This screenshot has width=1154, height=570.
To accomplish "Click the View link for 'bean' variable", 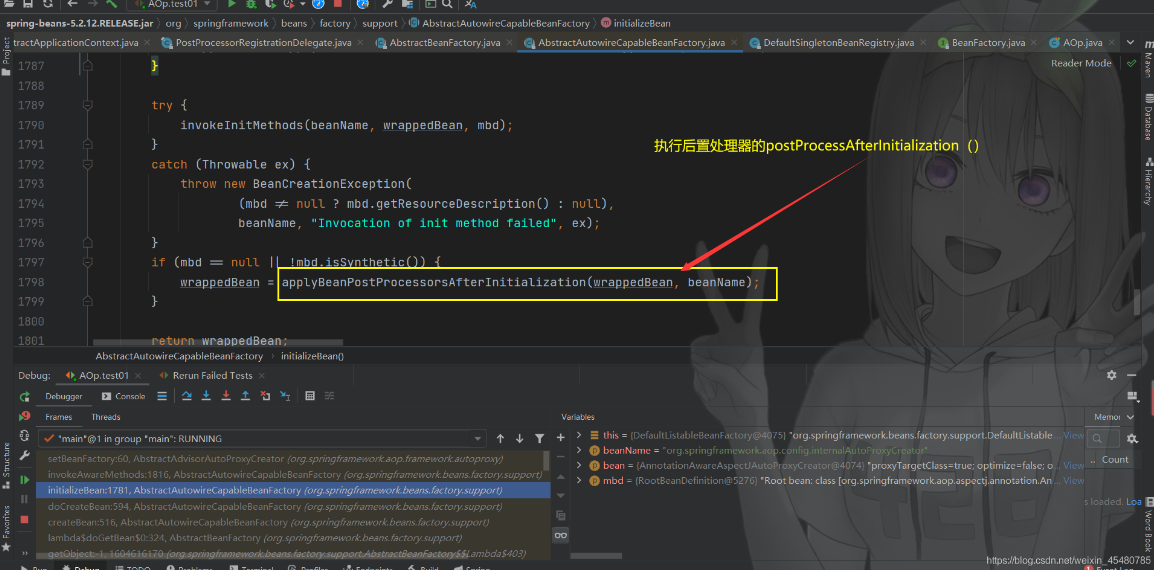I will tap(1073, 465).
